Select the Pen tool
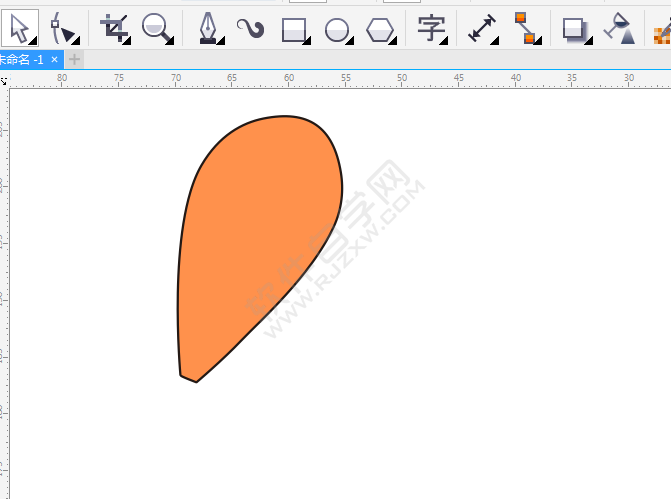This screenshot has width=671, height=499. 207,28
